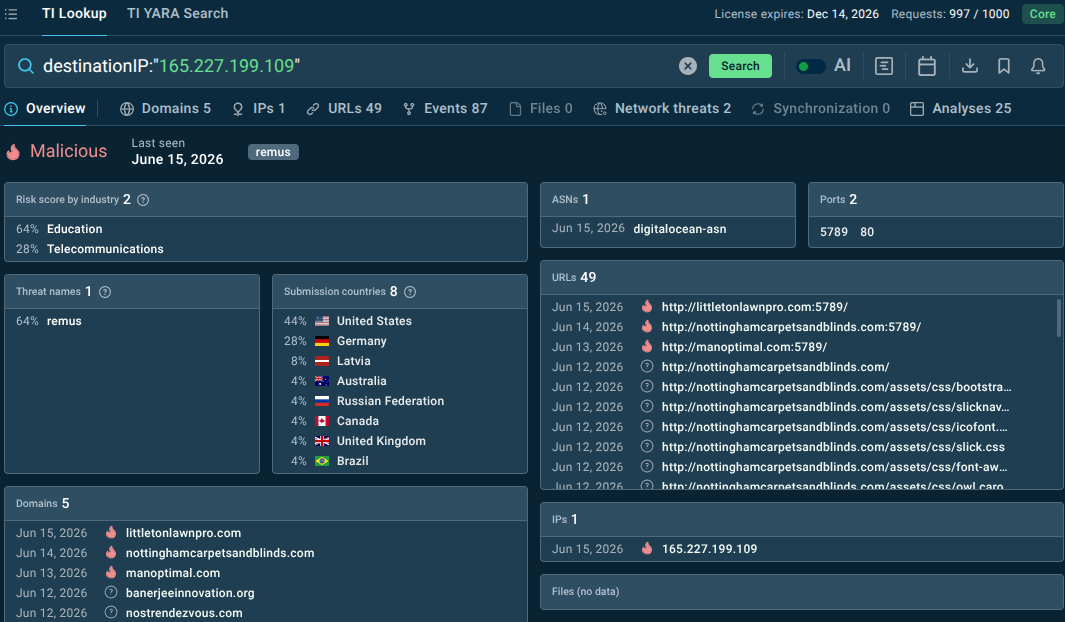Open the hamburger menu icon

pos(11,14)
